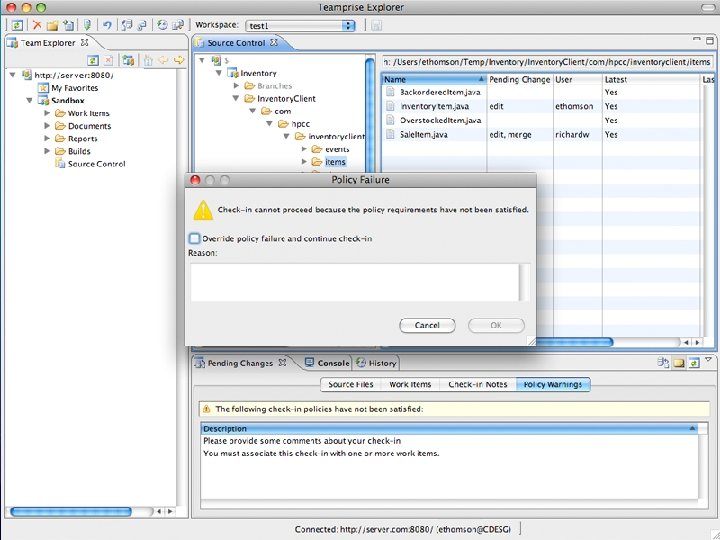
Task: Click the greyed save disk toolbar icon
Action: [377, 25]
